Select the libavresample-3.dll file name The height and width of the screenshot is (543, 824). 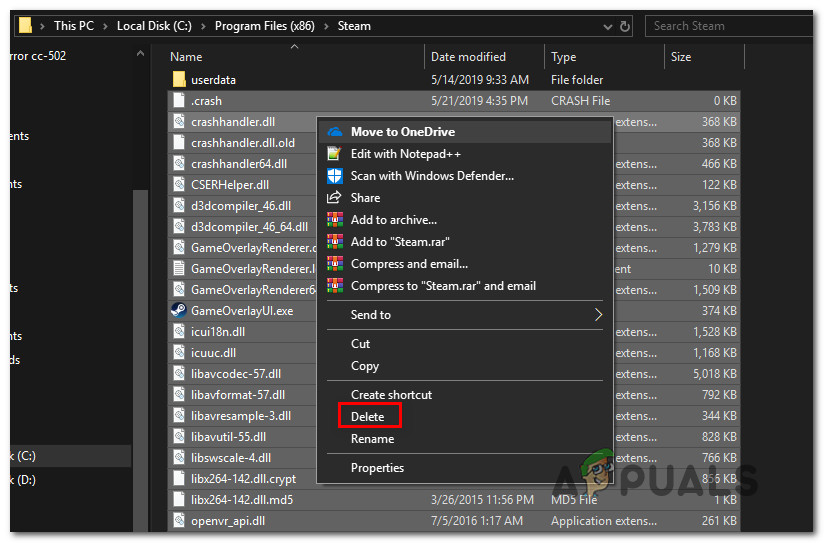point(241,416)
